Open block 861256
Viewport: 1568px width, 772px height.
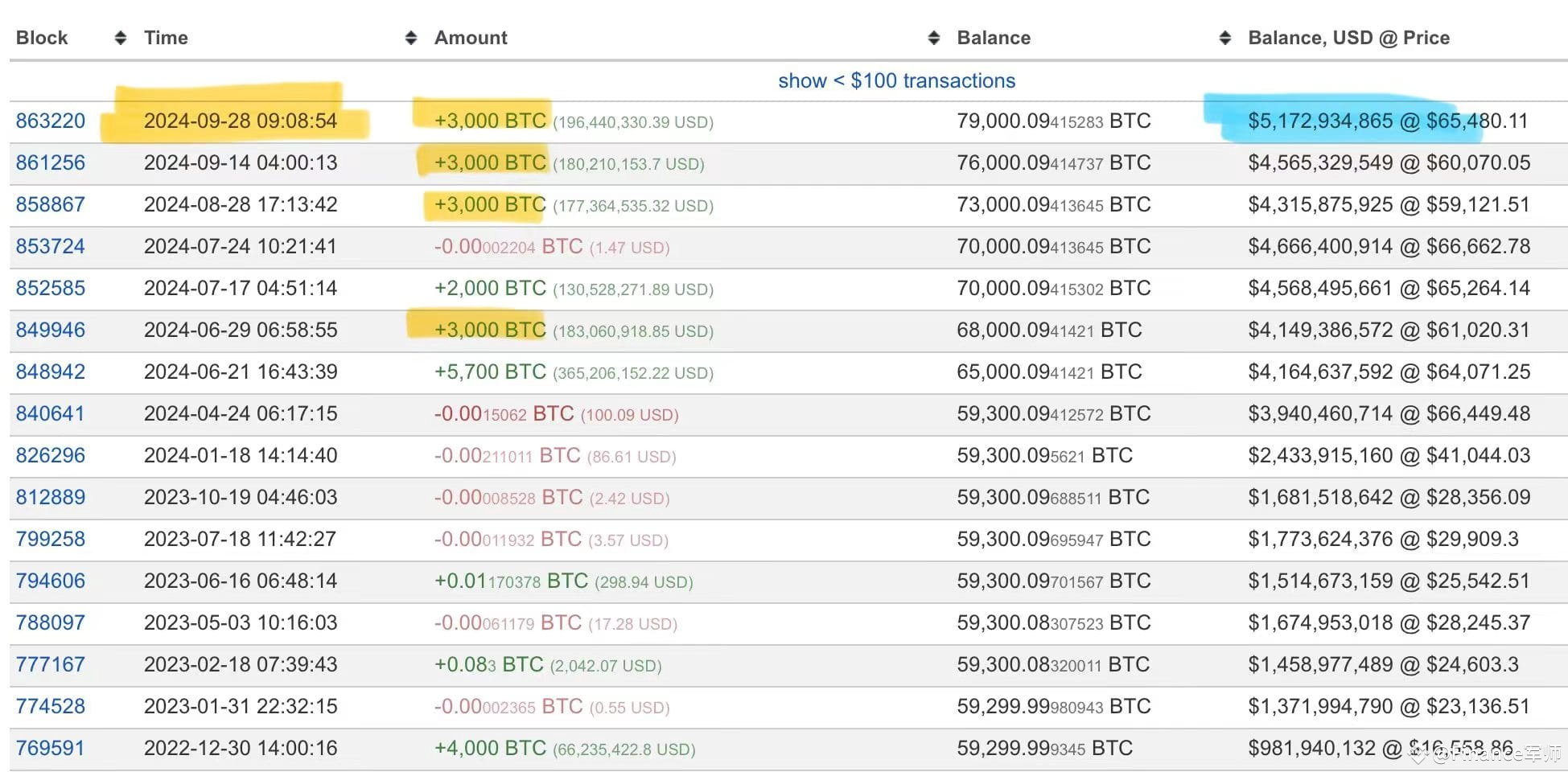[x=51, y=162]
